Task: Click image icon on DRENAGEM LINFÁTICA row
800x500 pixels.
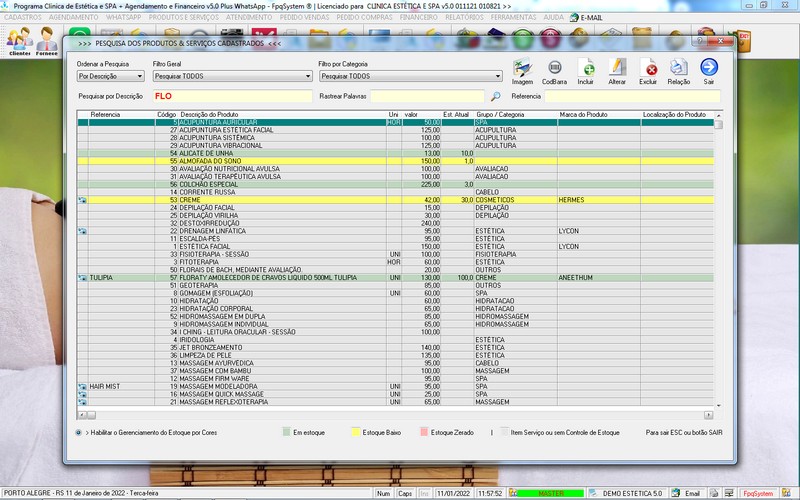Action: [x=82, y=231]
